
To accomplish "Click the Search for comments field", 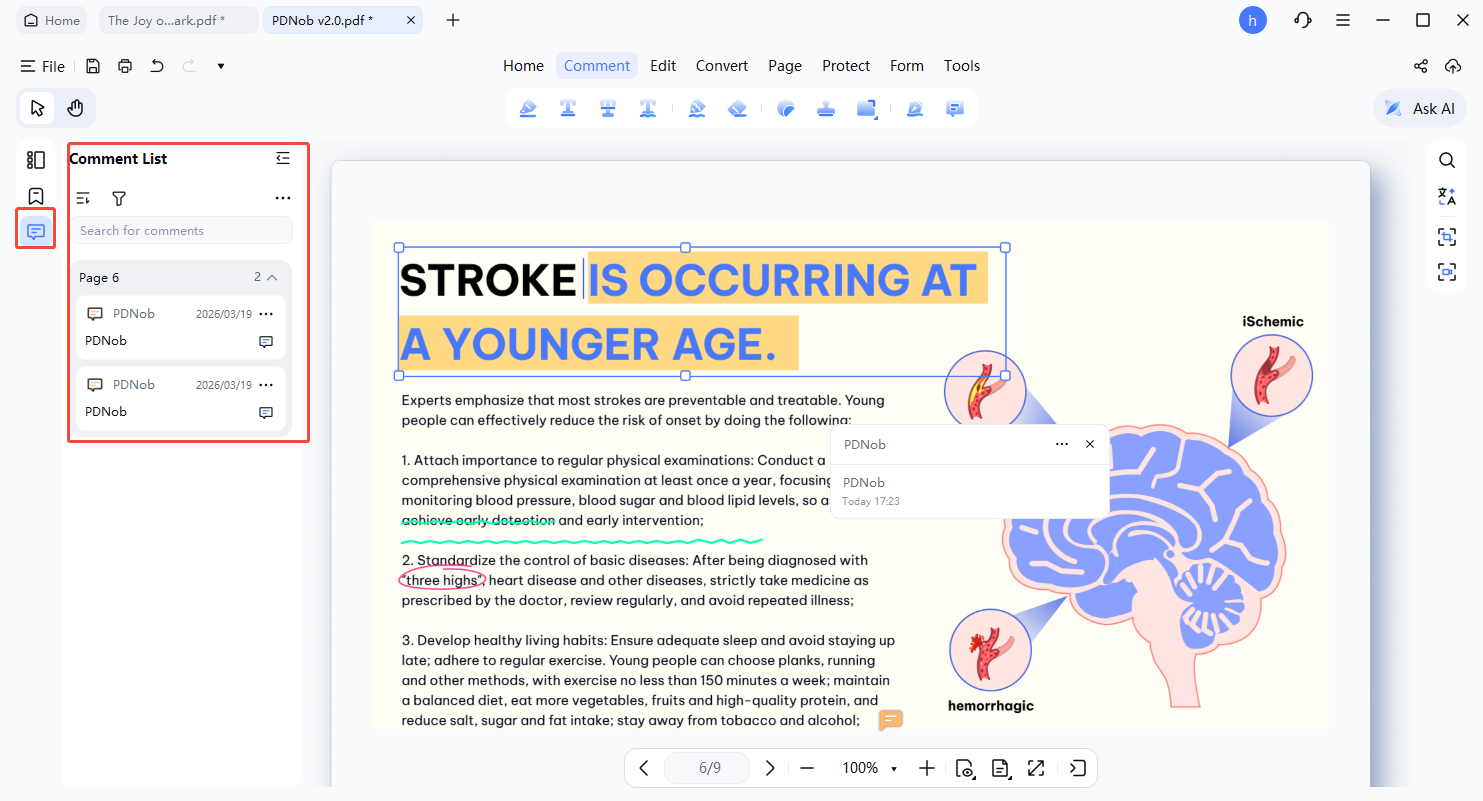I will [181, 231].
